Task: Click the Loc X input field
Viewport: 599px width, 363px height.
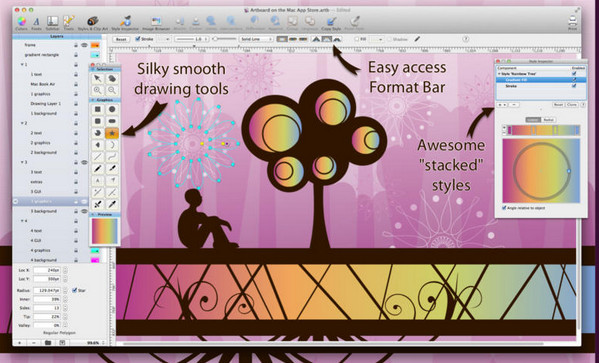Action: pyautogui.click(x=47, y=270)
